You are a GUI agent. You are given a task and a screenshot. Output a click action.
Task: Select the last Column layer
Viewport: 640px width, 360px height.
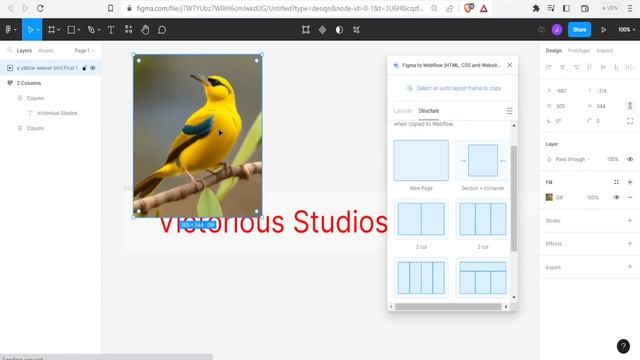click(x=35, y=128)
